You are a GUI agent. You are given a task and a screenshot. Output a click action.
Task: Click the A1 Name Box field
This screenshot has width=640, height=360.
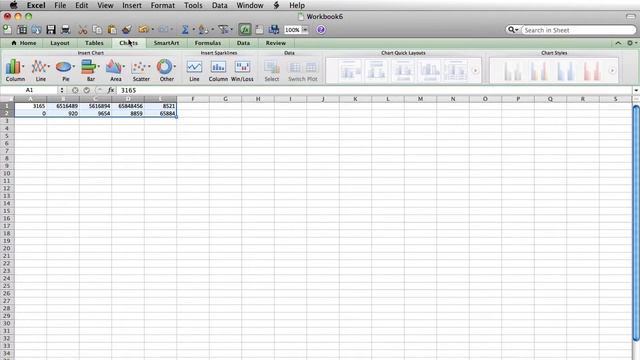[x=29, y=90]
